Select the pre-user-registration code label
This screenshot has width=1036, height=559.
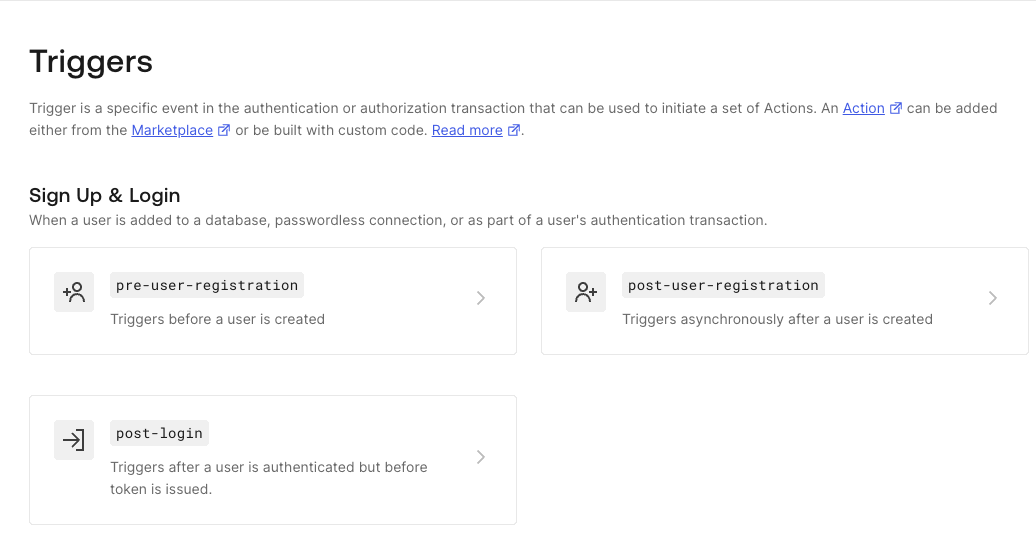[207, 285]
